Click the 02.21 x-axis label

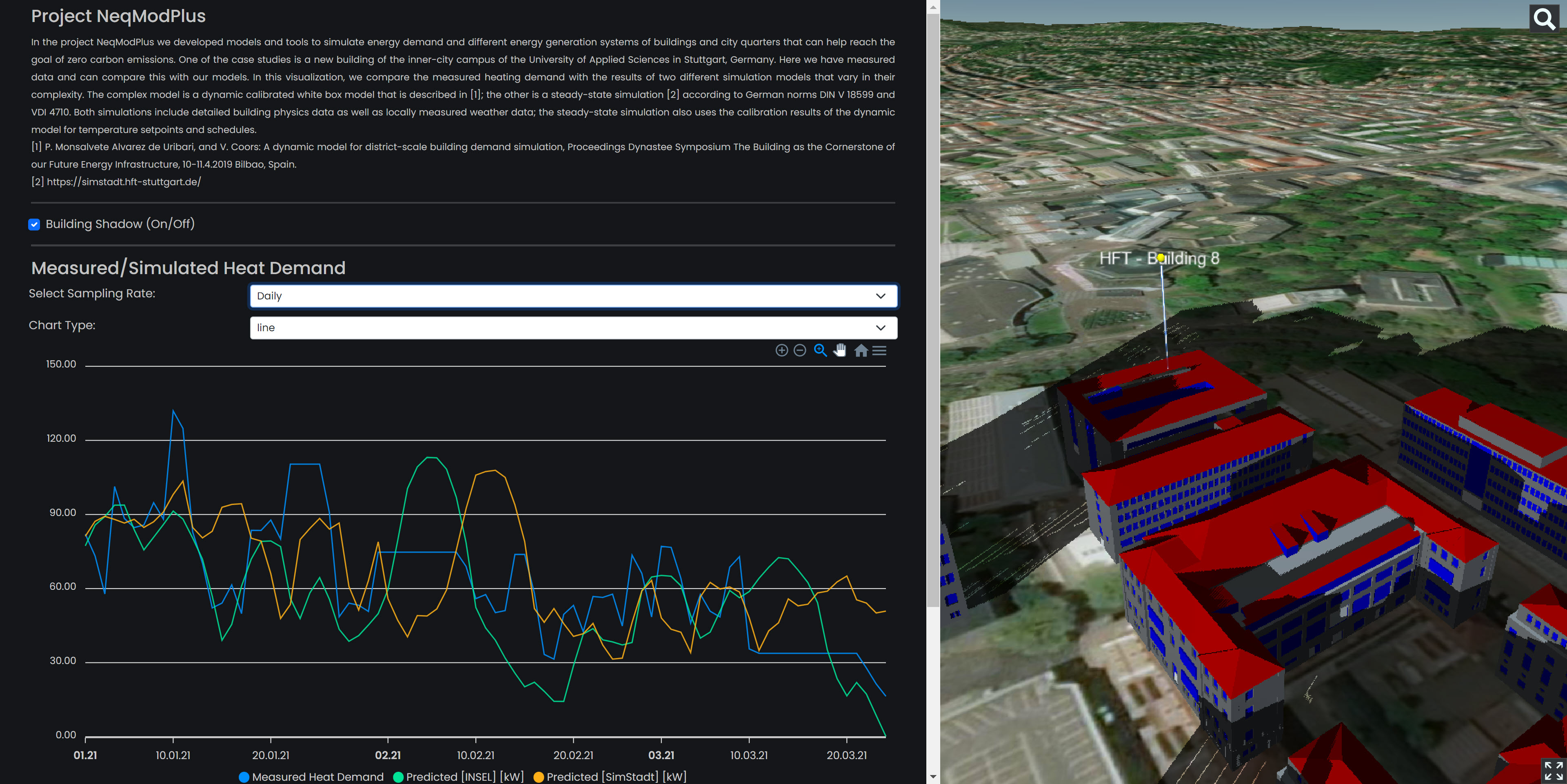(388, 755)
